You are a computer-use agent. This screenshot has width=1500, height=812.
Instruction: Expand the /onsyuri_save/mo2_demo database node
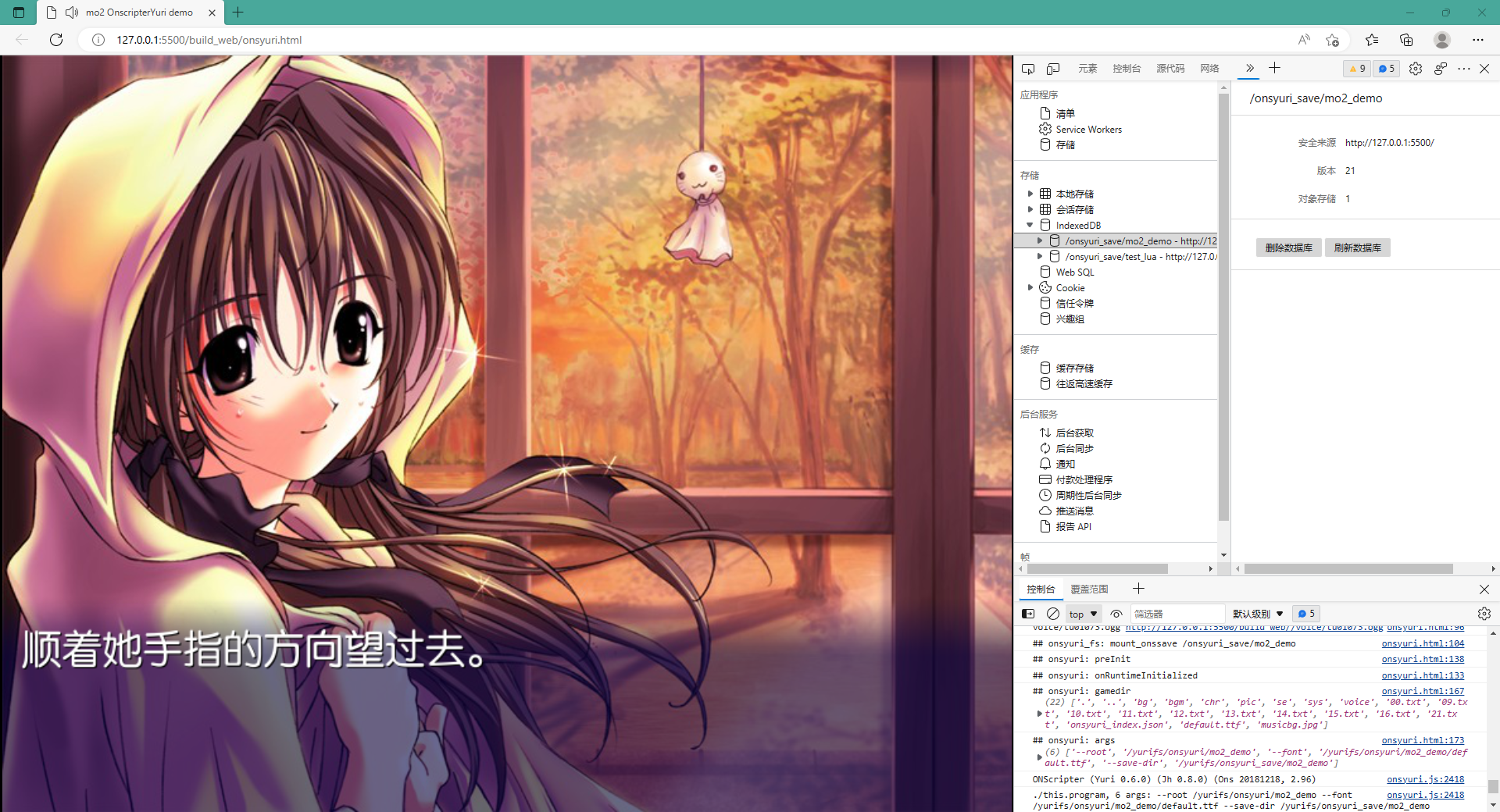(x=1040, y=241)
